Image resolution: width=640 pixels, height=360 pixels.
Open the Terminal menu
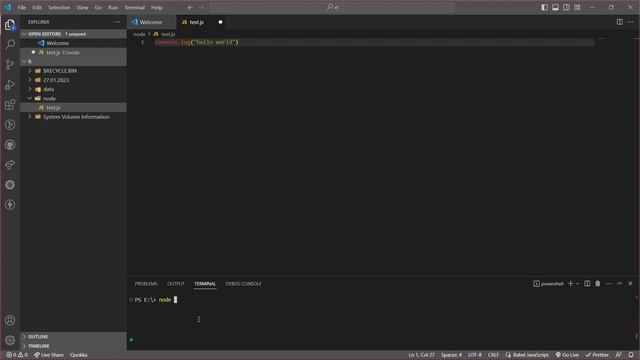135,7
